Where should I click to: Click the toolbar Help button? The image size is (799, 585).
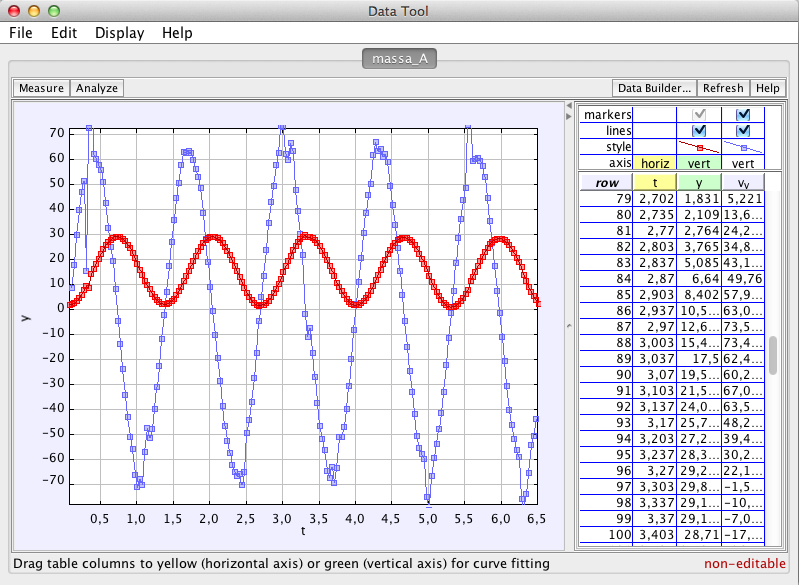tap(767, 88)
